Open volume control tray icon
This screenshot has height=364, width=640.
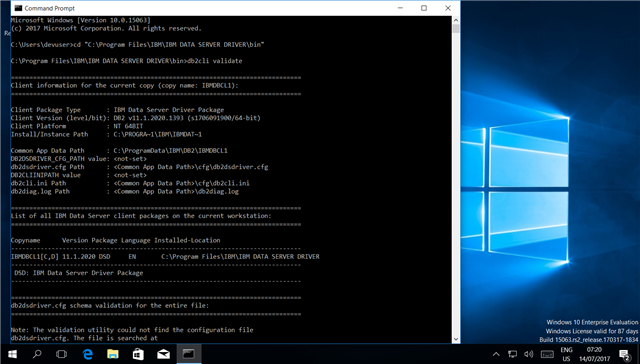529,354
